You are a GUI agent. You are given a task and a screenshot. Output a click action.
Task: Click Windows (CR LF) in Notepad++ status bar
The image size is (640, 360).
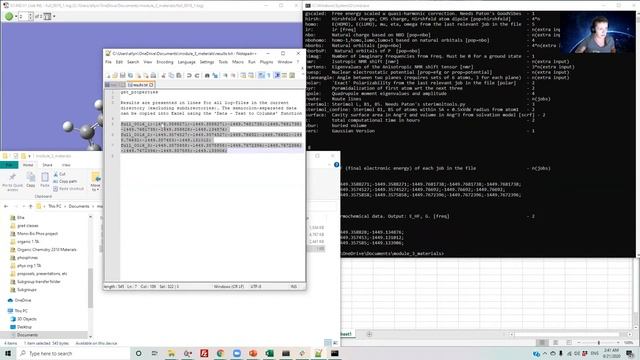pyautogui.click(x=229, y=287)
